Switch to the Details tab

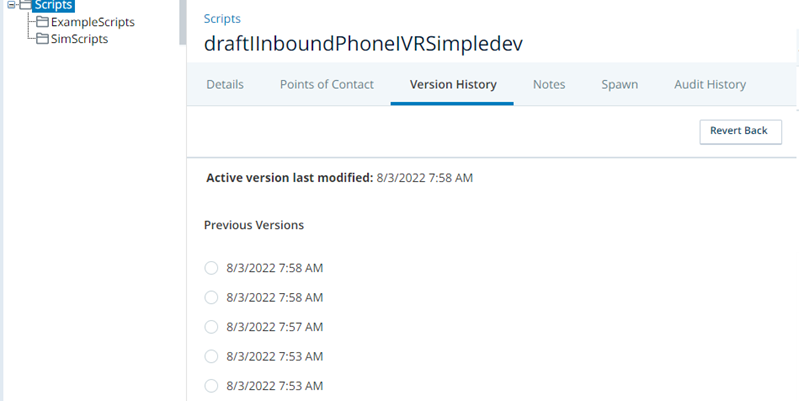click(225, 85)
